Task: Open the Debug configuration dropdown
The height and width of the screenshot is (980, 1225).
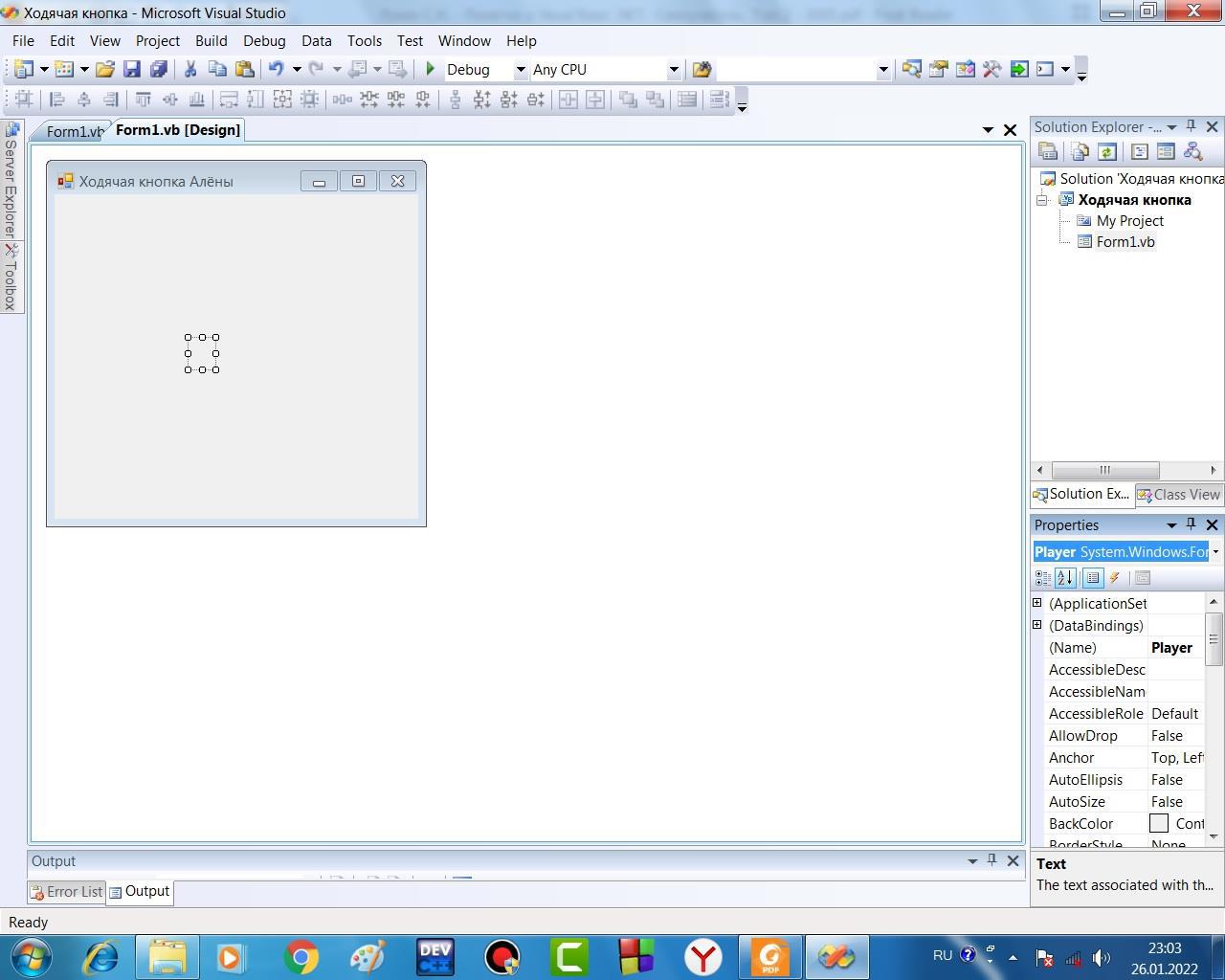Action: 521,69
